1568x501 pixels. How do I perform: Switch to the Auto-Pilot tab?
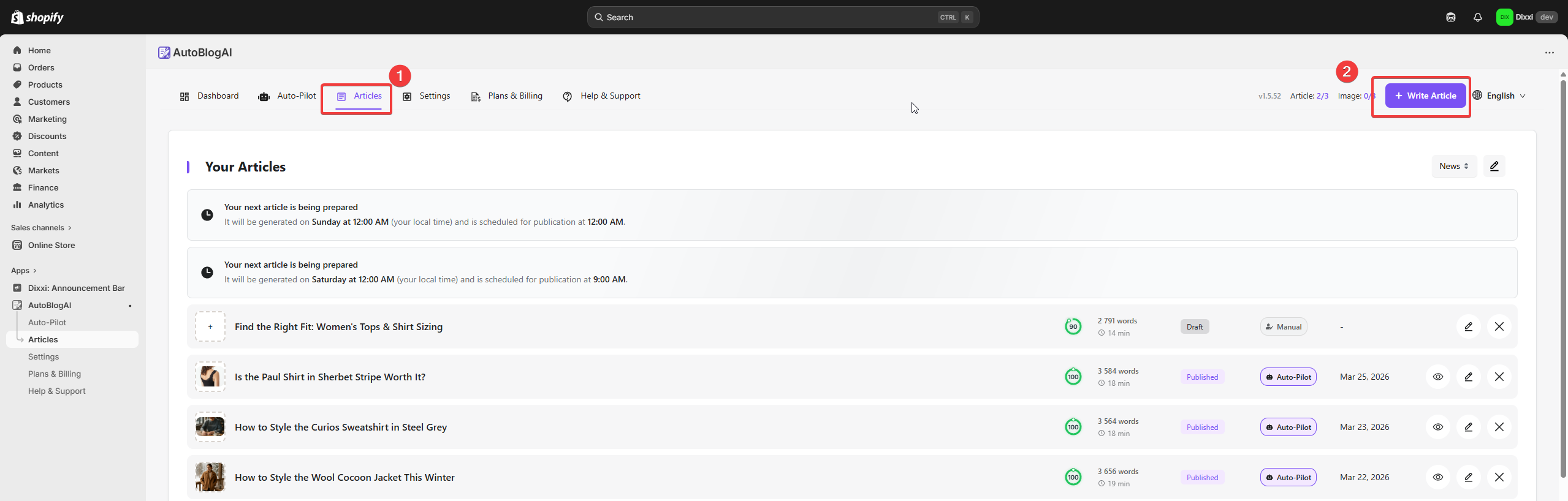pyautogui.click(x=287, y=96)
